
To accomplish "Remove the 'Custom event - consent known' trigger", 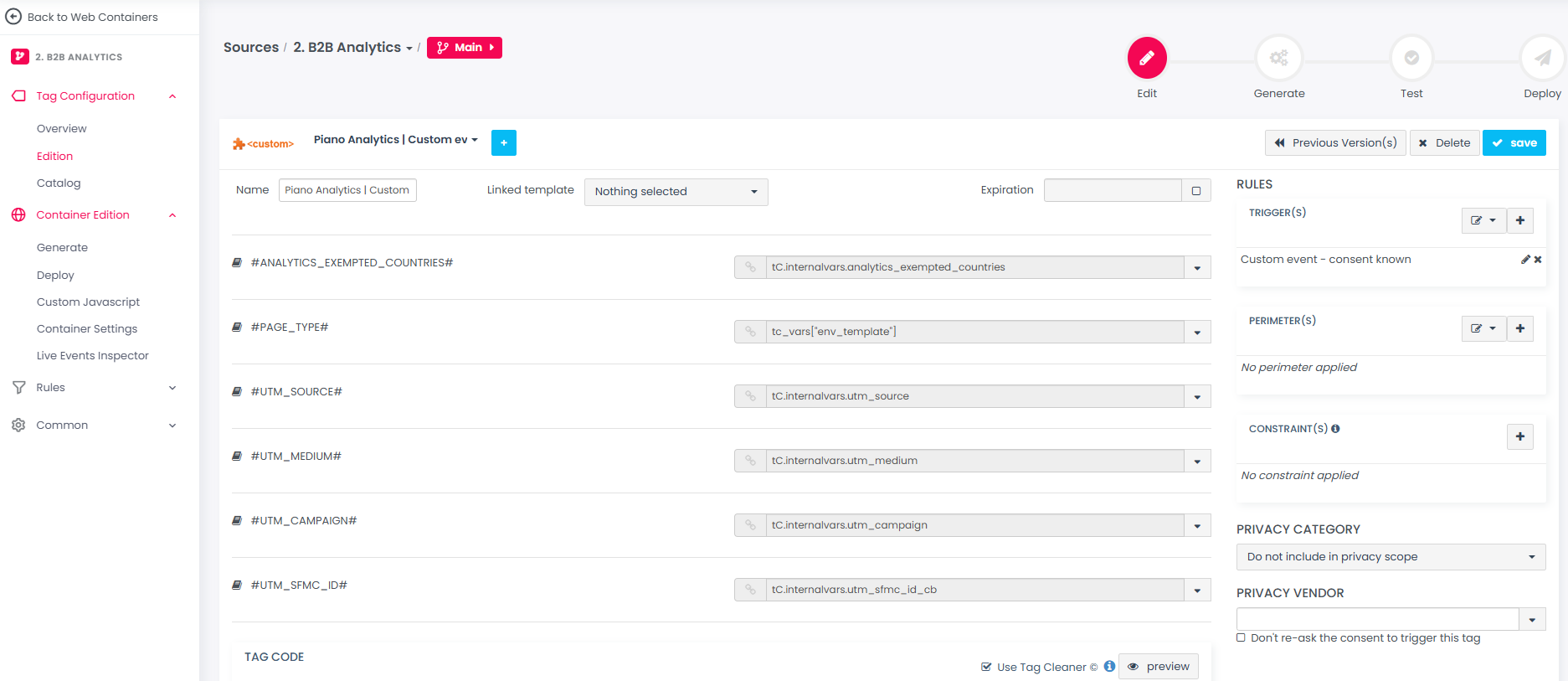I will pos(1538,260).
